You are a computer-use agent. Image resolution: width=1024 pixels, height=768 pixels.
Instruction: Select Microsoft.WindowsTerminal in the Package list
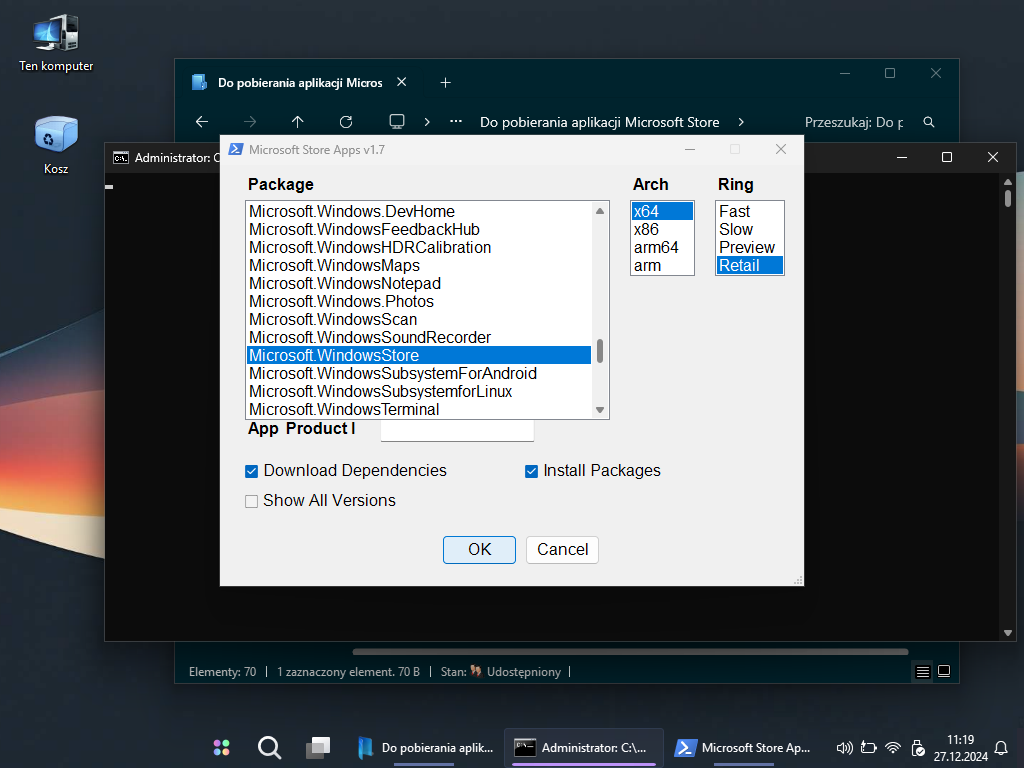(344, 409)
